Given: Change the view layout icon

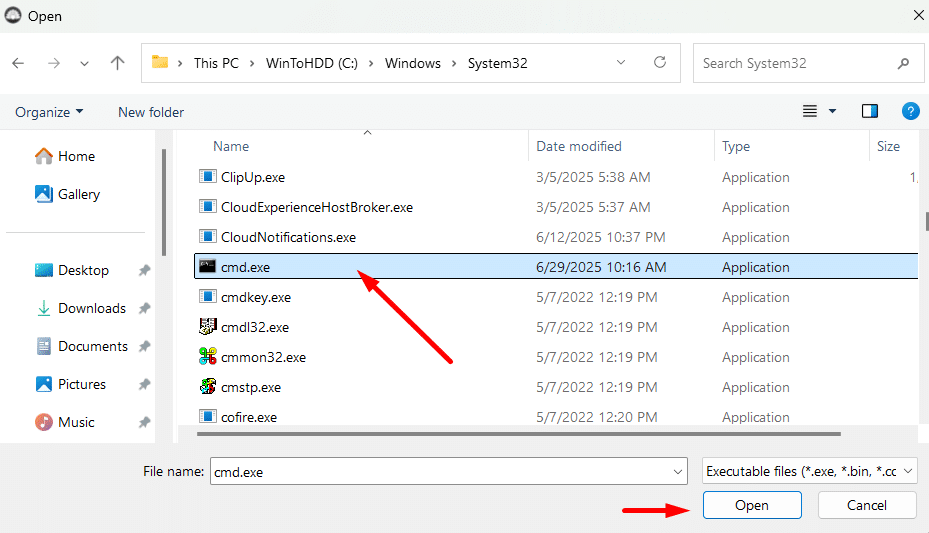Looking at the screenshot, I should (x=810, y=111).
